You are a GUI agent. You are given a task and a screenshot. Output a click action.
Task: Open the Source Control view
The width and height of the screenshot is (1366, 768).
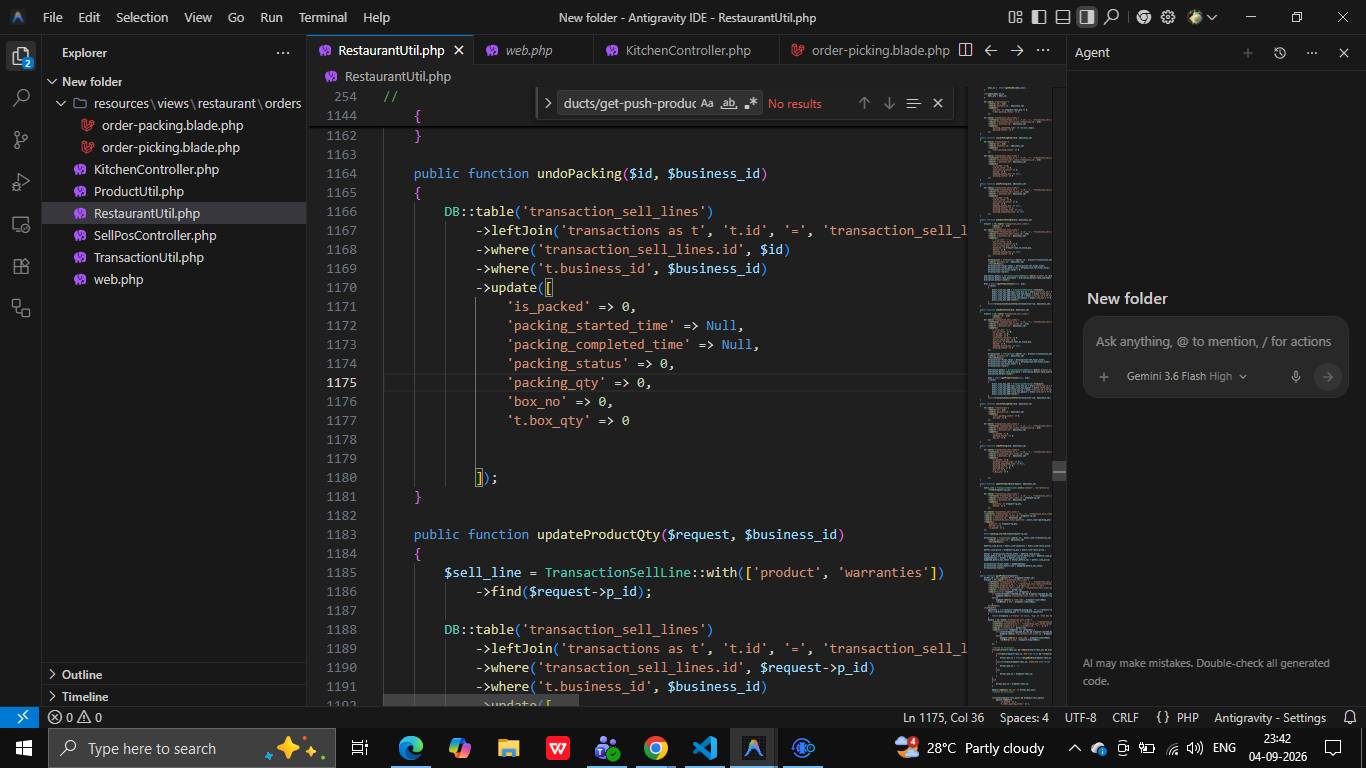pos(21,140)
